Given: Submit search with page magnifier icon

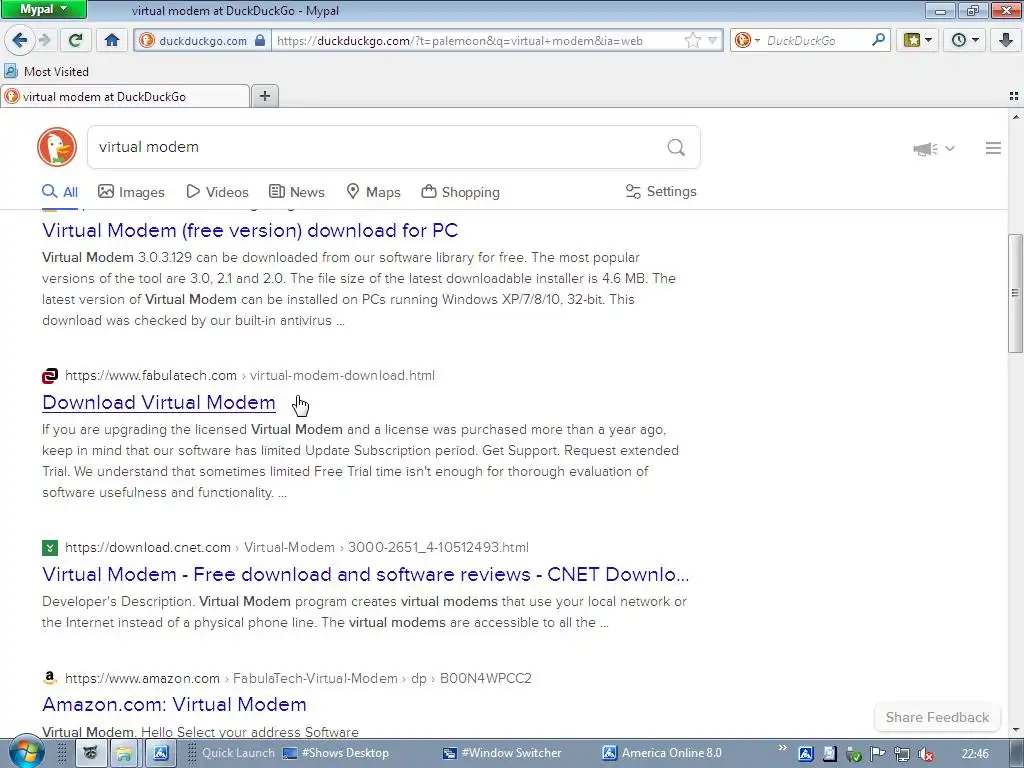Looking at the screenshot, I should pos(676,147).
